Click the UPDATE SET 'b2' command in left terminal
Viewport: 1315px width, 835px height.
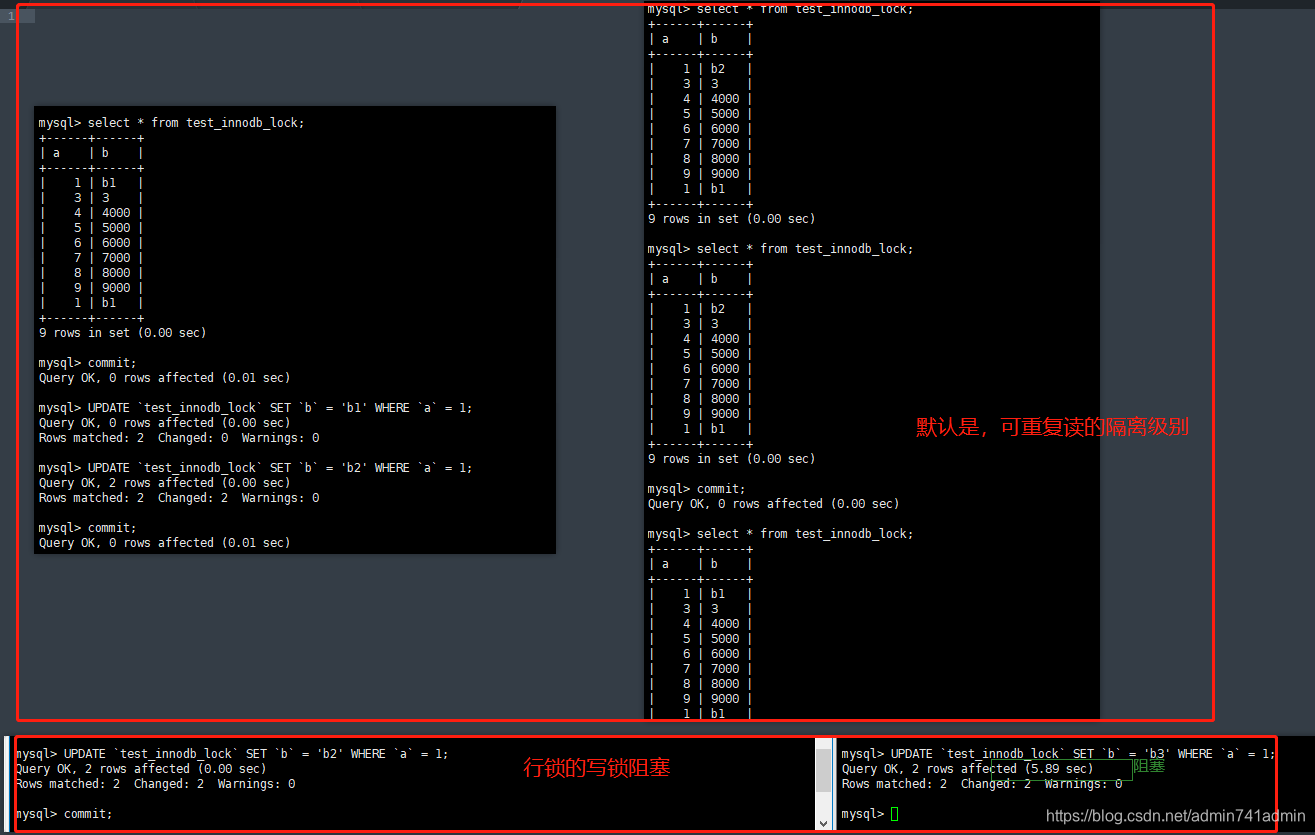tap(256, 468)
